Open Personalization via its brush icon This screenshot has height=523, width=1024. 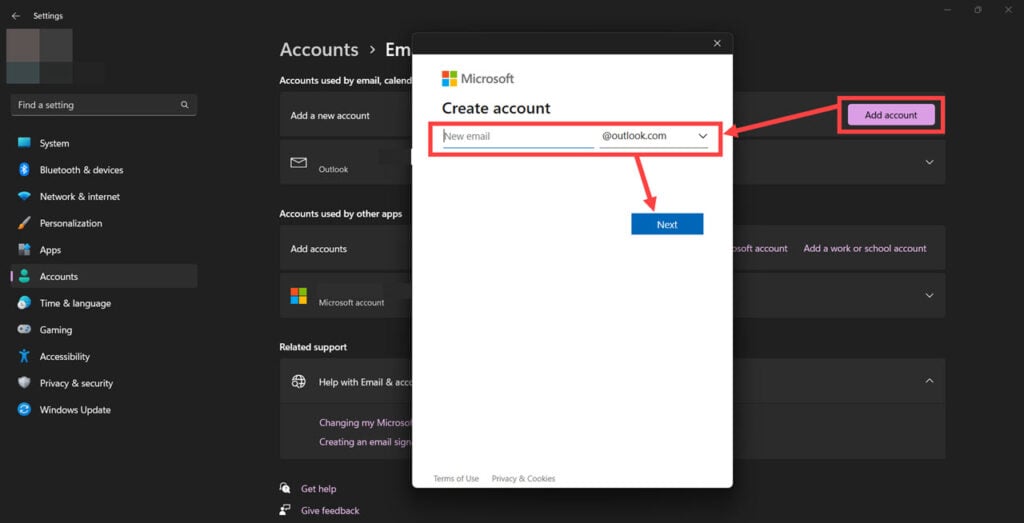[x=24, y=223]
